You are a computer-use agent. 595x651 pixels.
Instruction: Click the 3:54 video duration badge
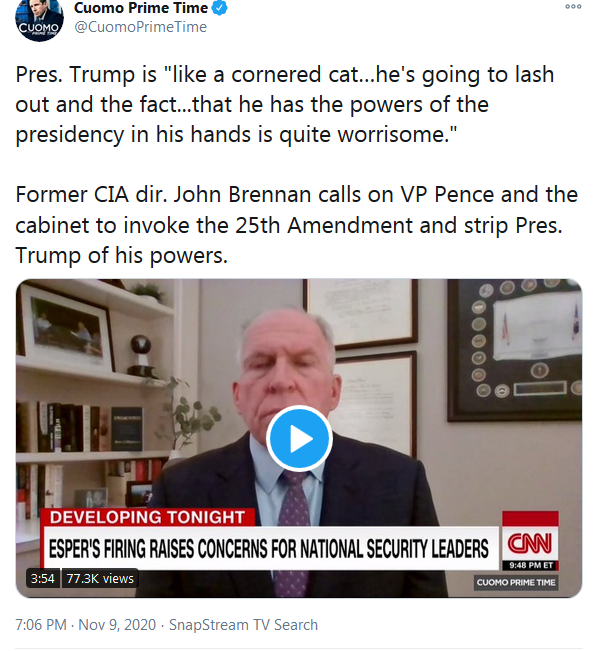(42, 578)
